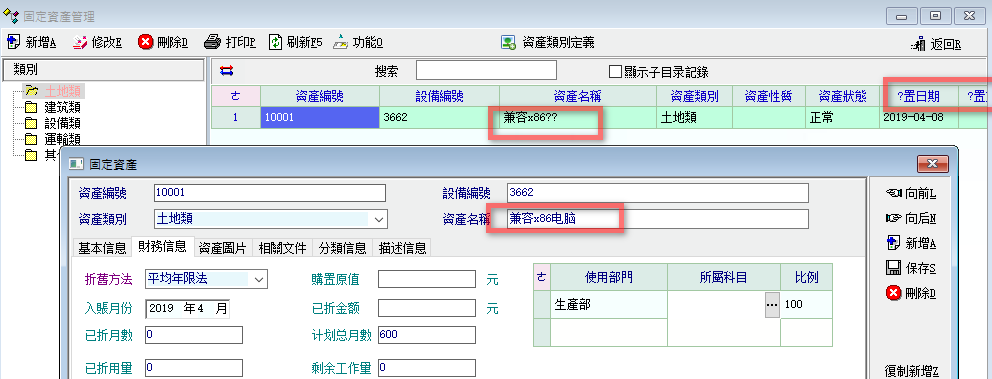Click the red 刪除D delete icon in toolbar
Image resolution: width=992 pixels, height=379 pixels.
tap(146, 42)
